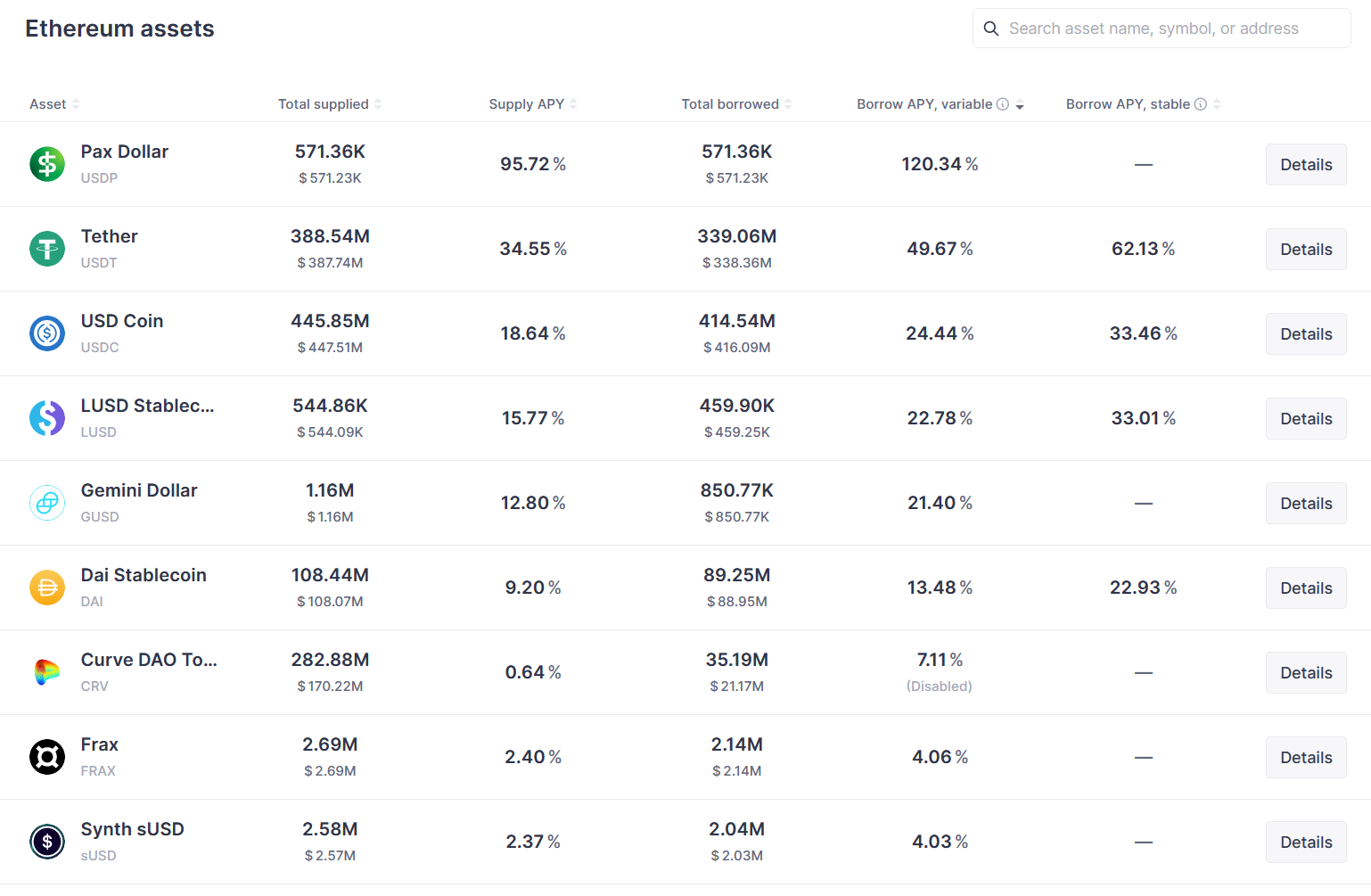
Task: Click the Dai Stablecoin icon
Action: coord(47,588)
